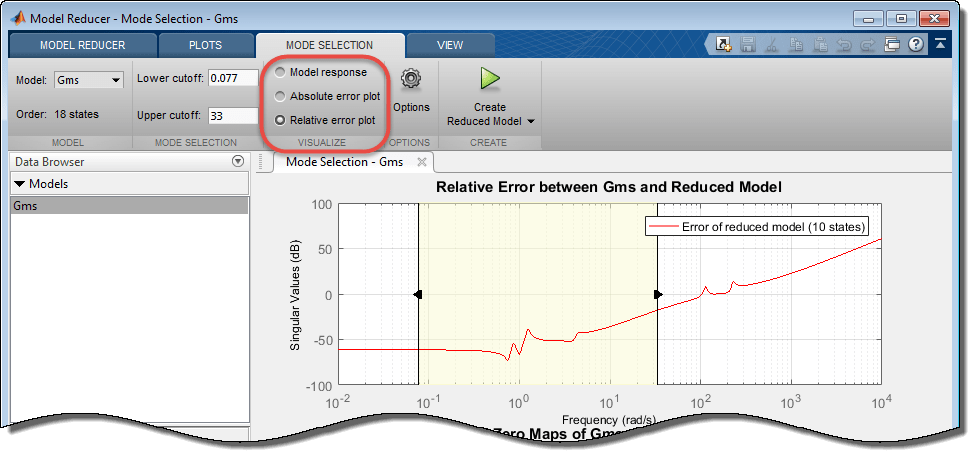Click the upper cutoff marker on the plot
Image resolution: width=975 pixels, height=458 pixels.
point(658,295)
